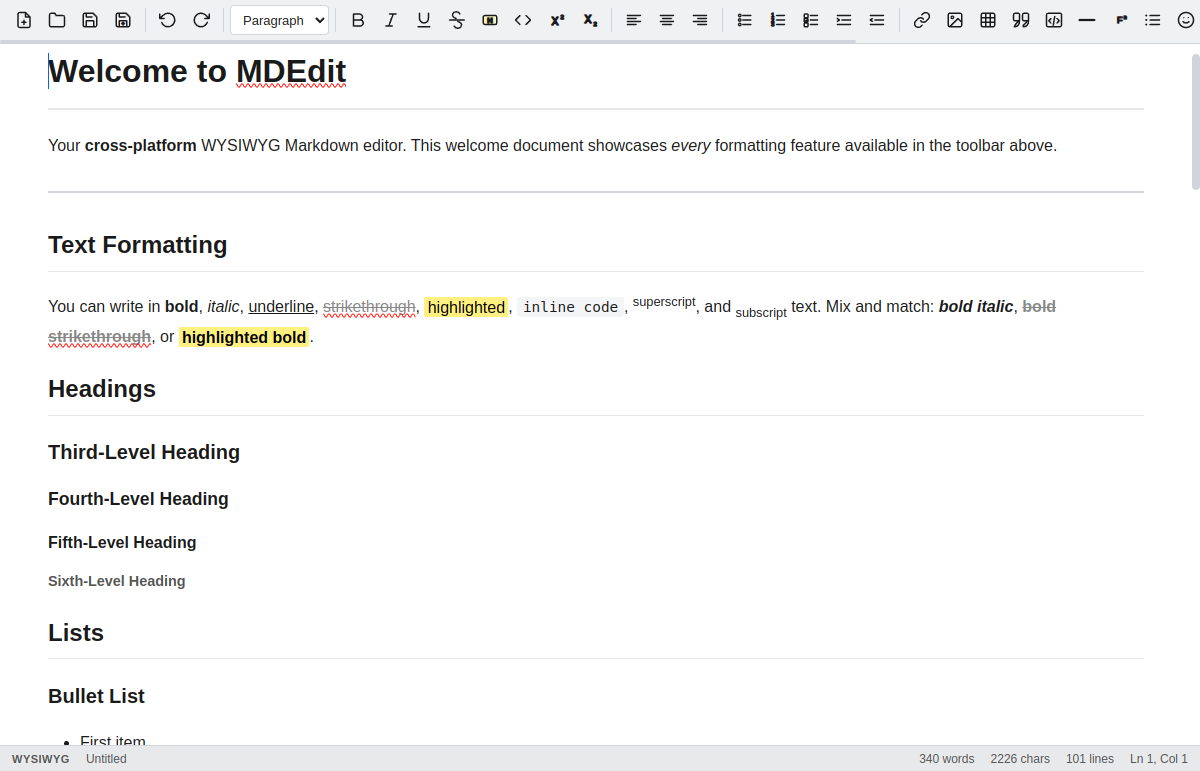
Task: Redo the last undone edit
Action: coord(201,20)
